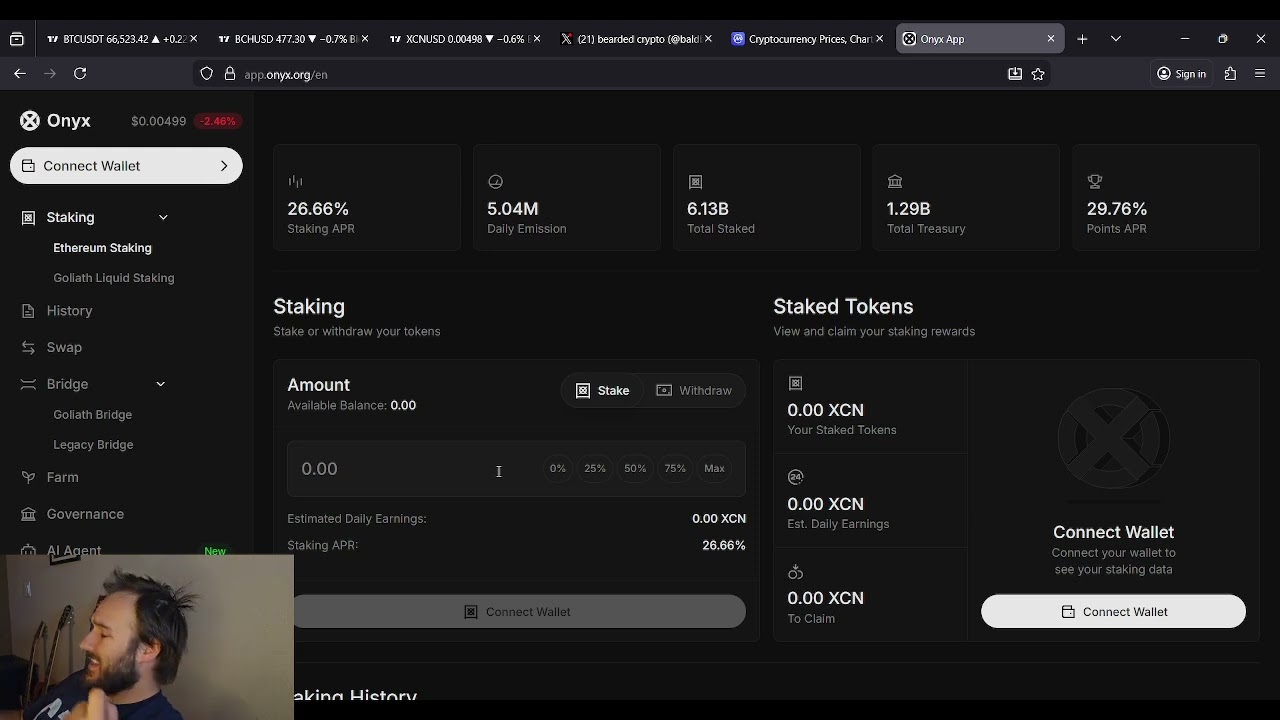
Task: Switch to the BCHUSD browser tab
Action: [x=292, y=39]
